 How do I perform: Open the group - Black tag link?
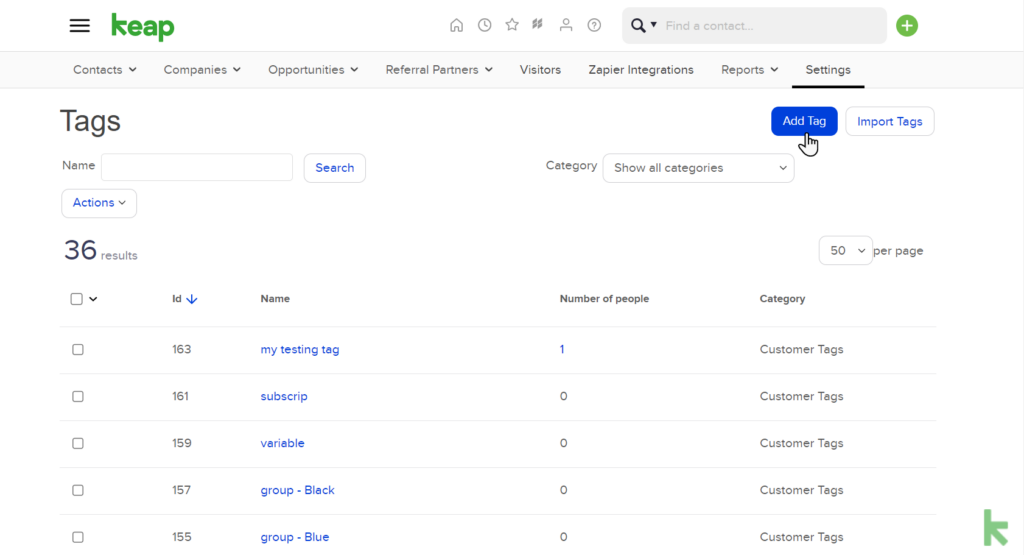coord(297,490)
